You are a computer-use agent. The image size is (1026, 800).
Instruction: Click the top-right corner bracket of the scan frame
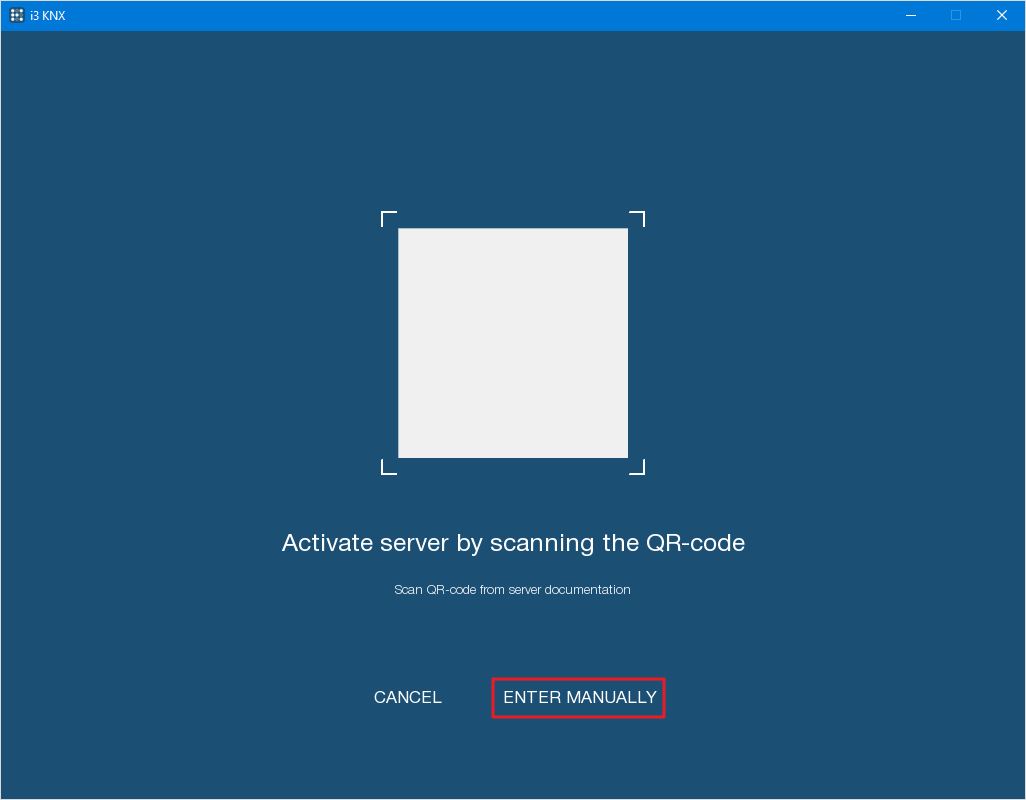pyautogui.click(x=637, y=220)
